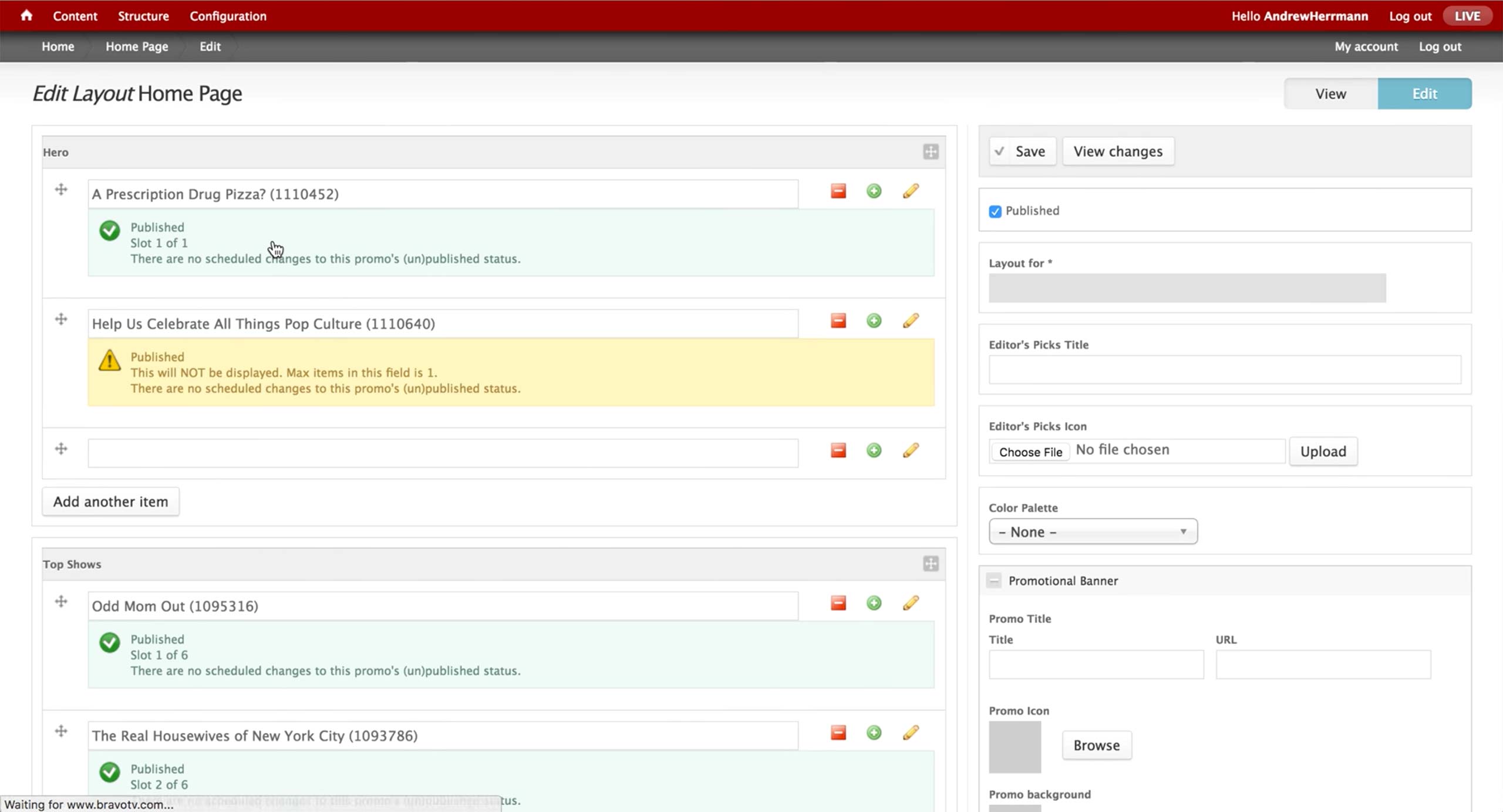Image resolution: width=1503 pixels, height=812 pixels.
Task: Toggle row weights icon in Hero header
Action: click(931, 152)
